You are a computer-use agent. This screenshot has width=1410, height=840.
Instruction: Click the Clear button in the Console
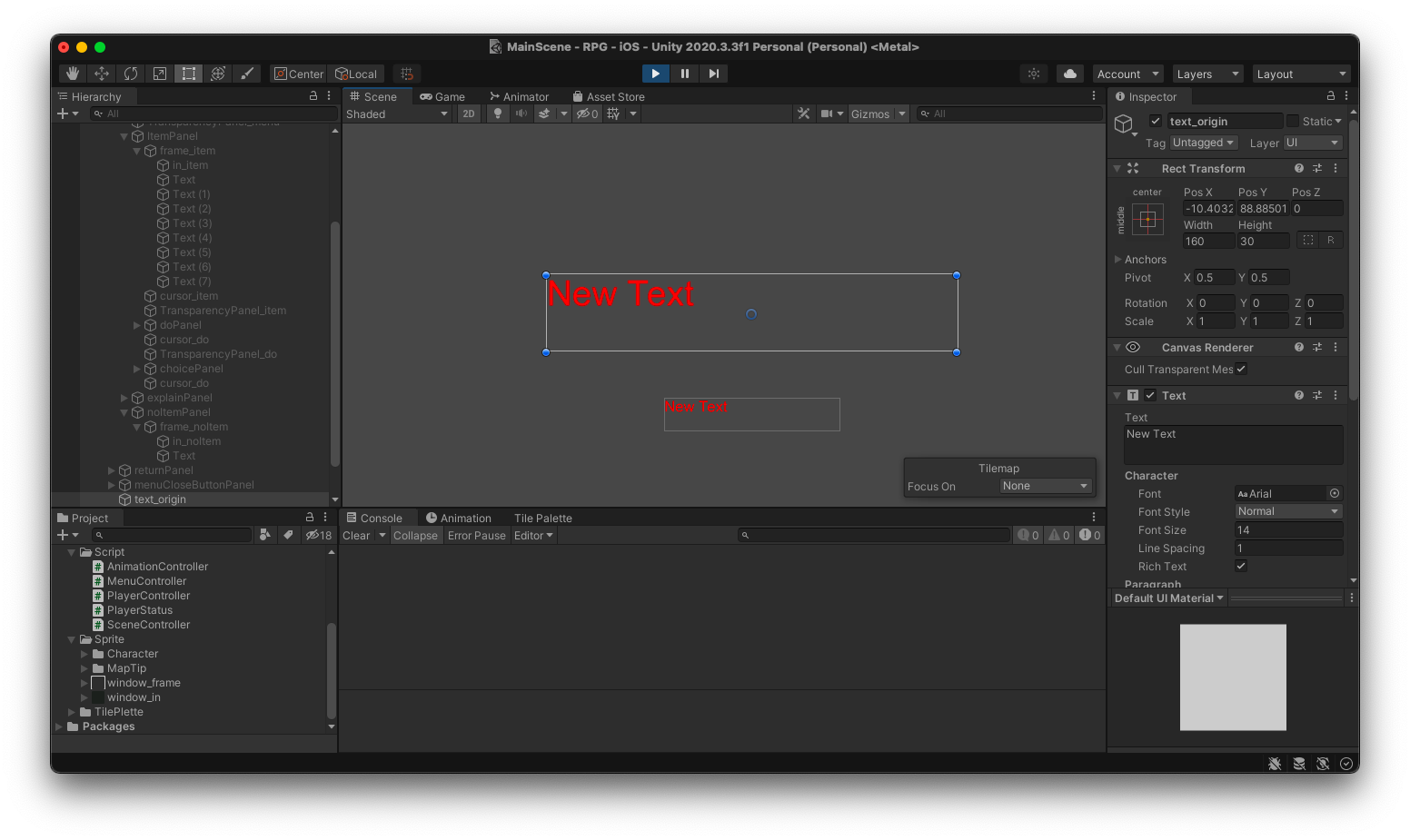coord(355,535)
